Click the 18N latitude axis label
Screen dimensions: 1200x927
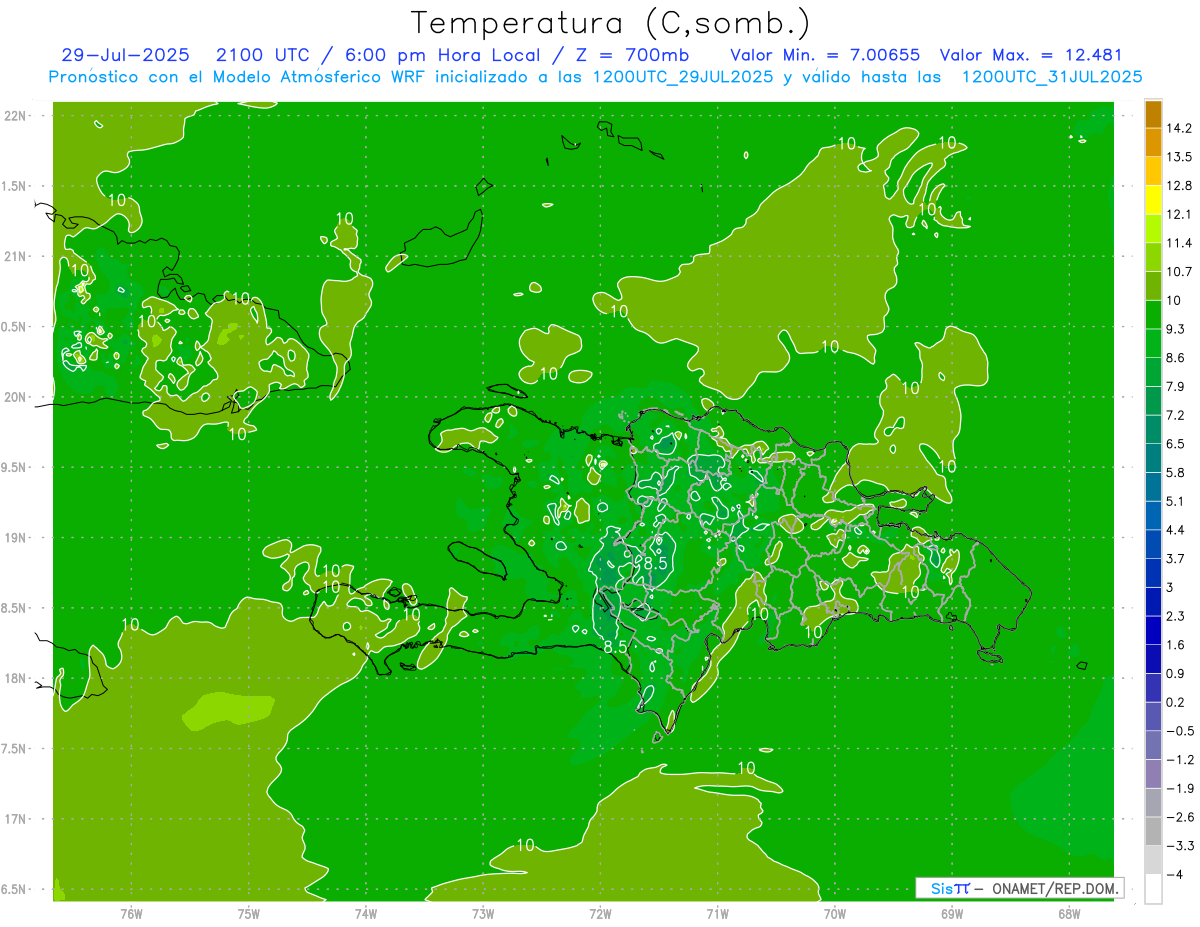pos(16,678)
